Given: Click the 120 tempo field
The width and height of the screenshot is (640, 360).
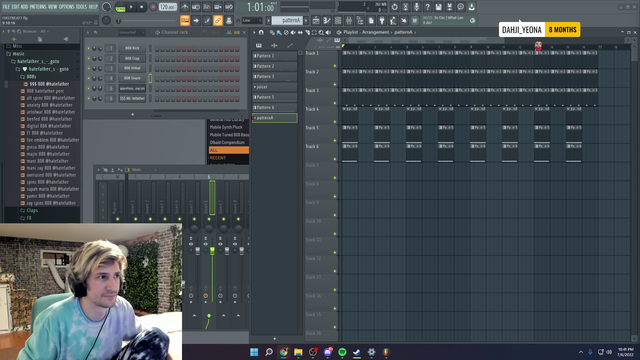Looking at the screenshot, I should 167,7.
